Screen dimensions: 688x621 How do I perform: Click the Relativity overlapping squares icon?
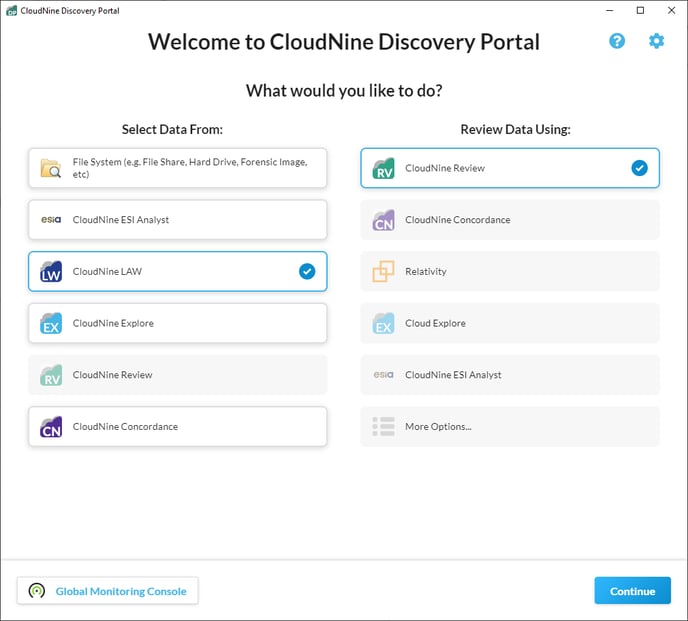tap(383, 271)
